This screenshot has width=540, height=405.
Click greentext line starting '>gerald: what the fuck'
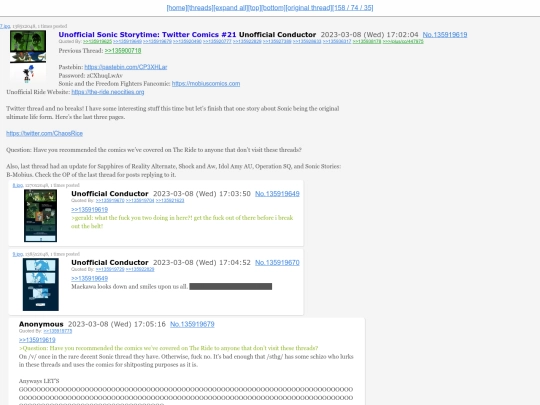coord(182,222)
